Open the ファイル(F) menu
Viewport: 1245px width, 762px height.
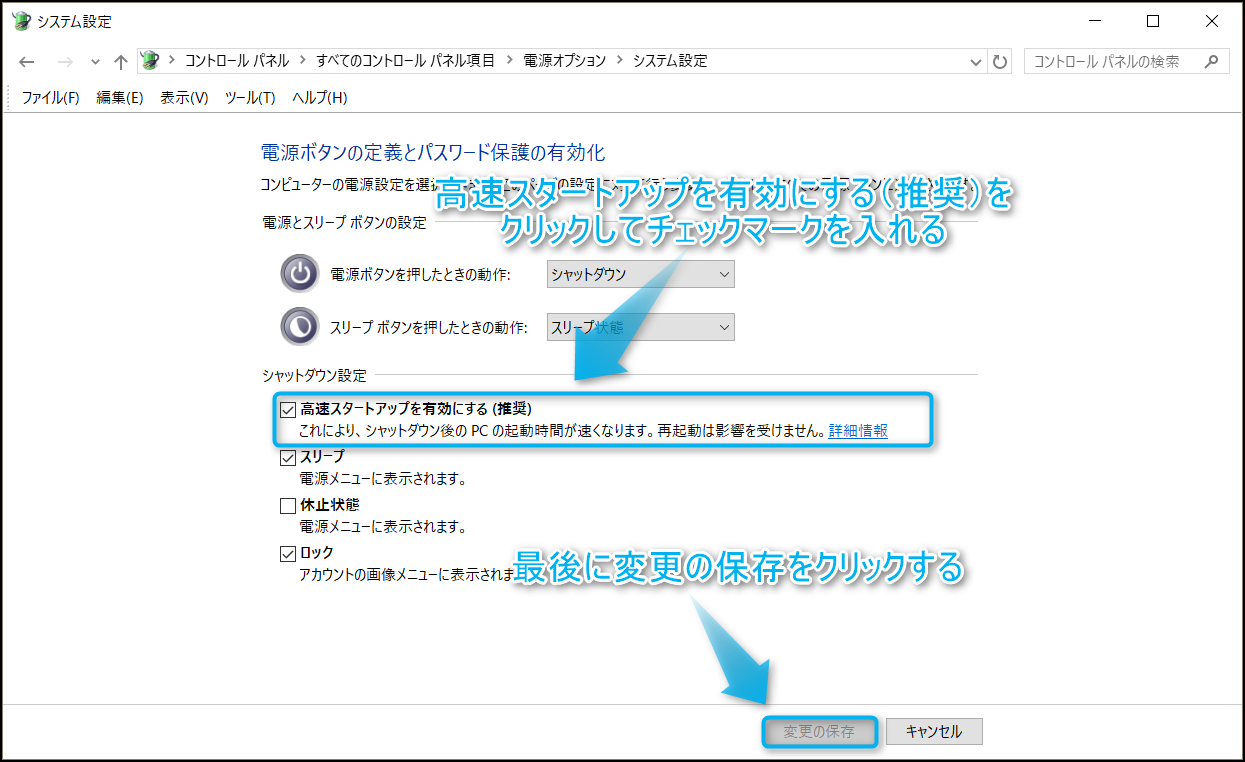click(50, 97)
